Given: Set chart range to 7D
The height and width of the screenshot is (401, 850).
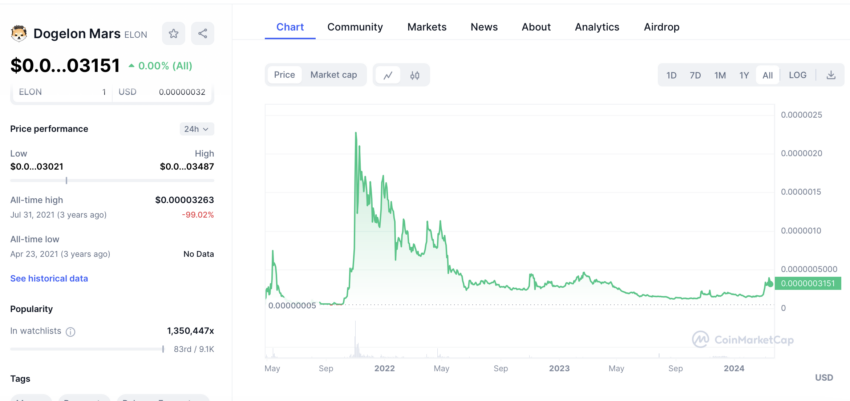Looking at the screenshot, I should point(695,75).
